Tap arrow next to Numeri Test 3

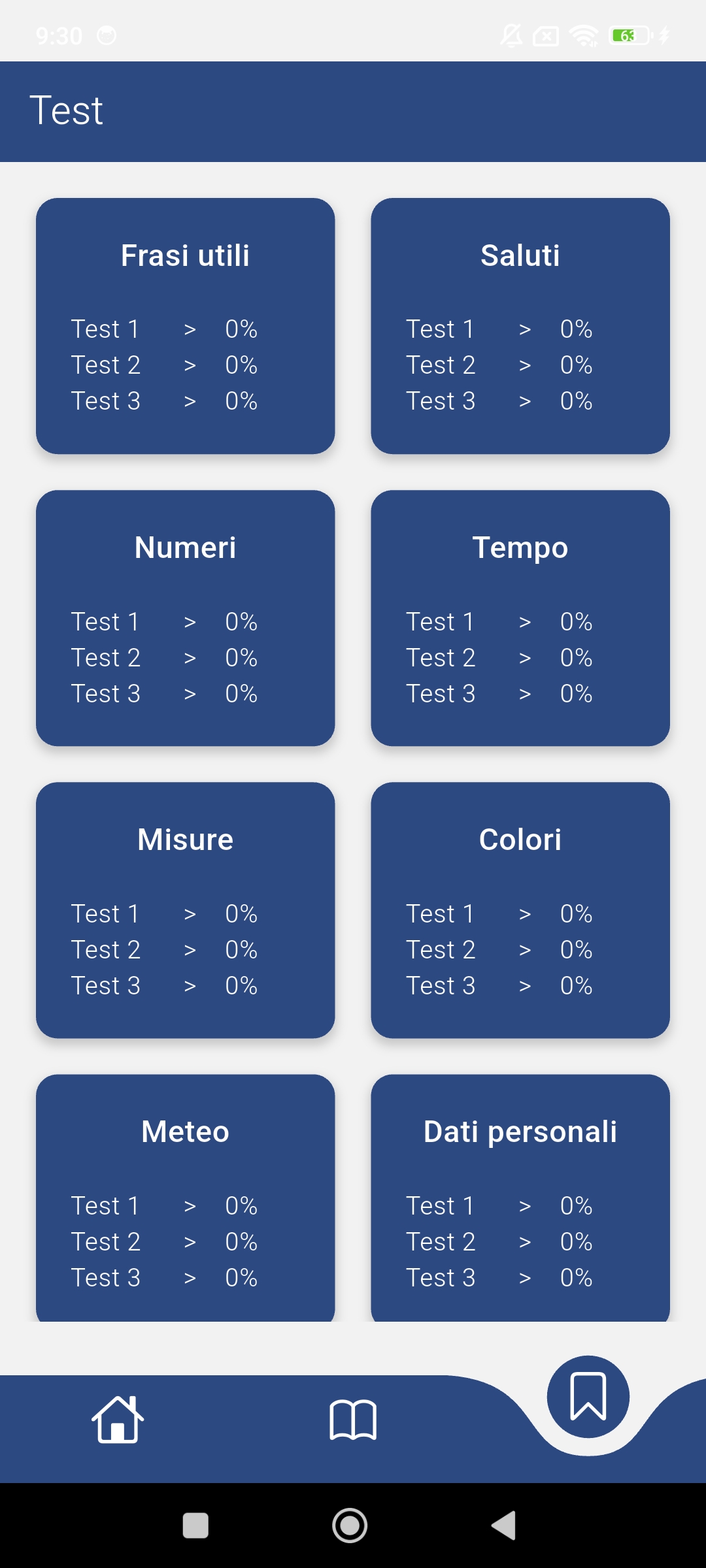[x=190, y=694]
